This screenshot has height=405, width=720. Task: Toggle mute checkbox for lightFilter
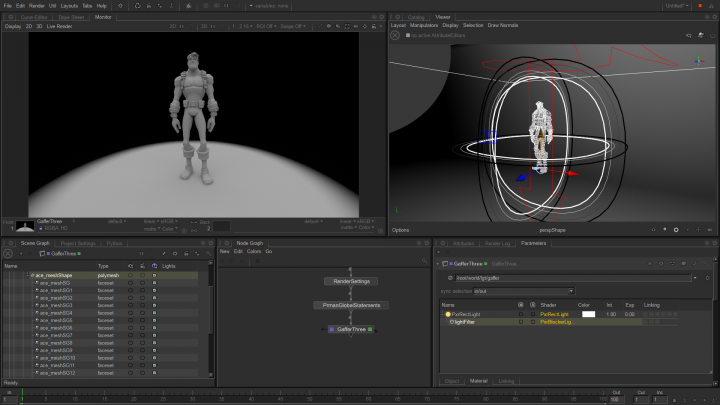coord(520,322)
